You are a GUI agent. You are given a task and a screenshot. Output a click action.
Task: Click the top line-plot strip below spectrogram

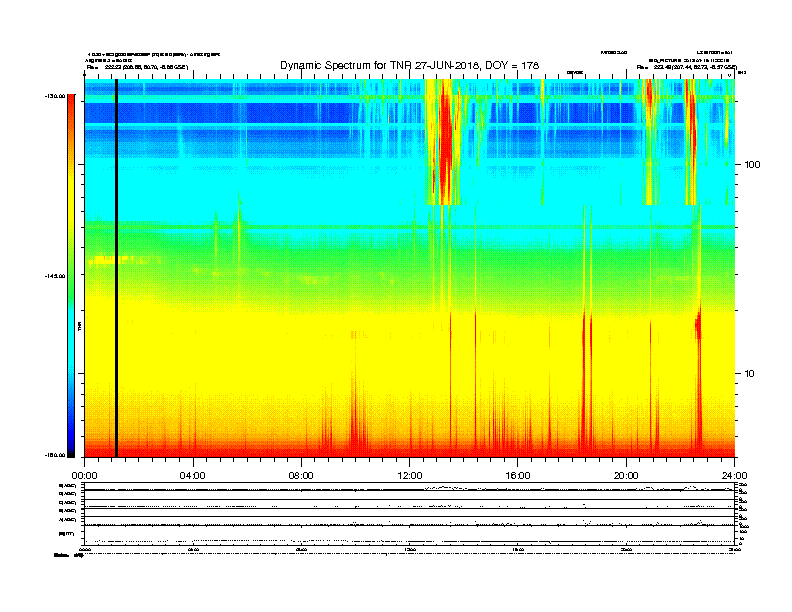click(410, 487)
